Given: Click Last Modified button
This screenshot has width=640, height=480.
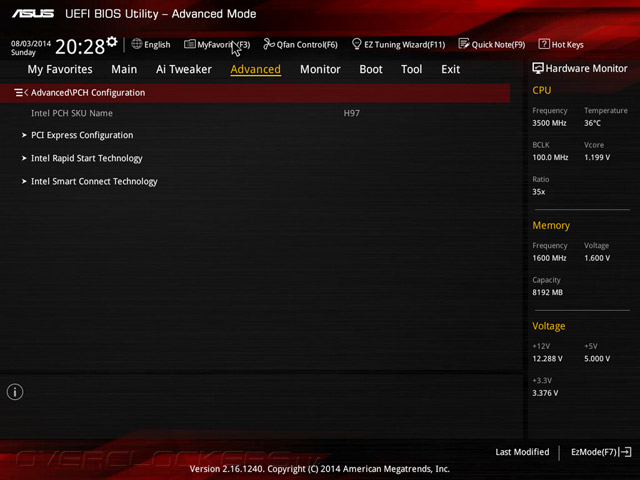Looking at the screenshot, I should [x=522, y=452].
